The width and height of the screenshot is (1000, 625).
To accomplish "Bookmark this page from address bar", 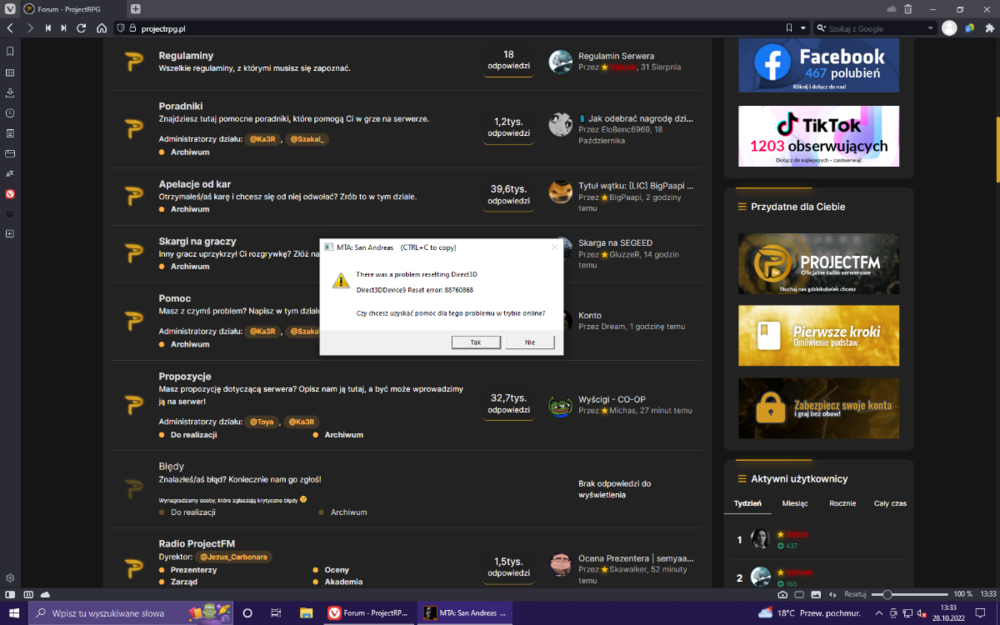I will (789, 28).
